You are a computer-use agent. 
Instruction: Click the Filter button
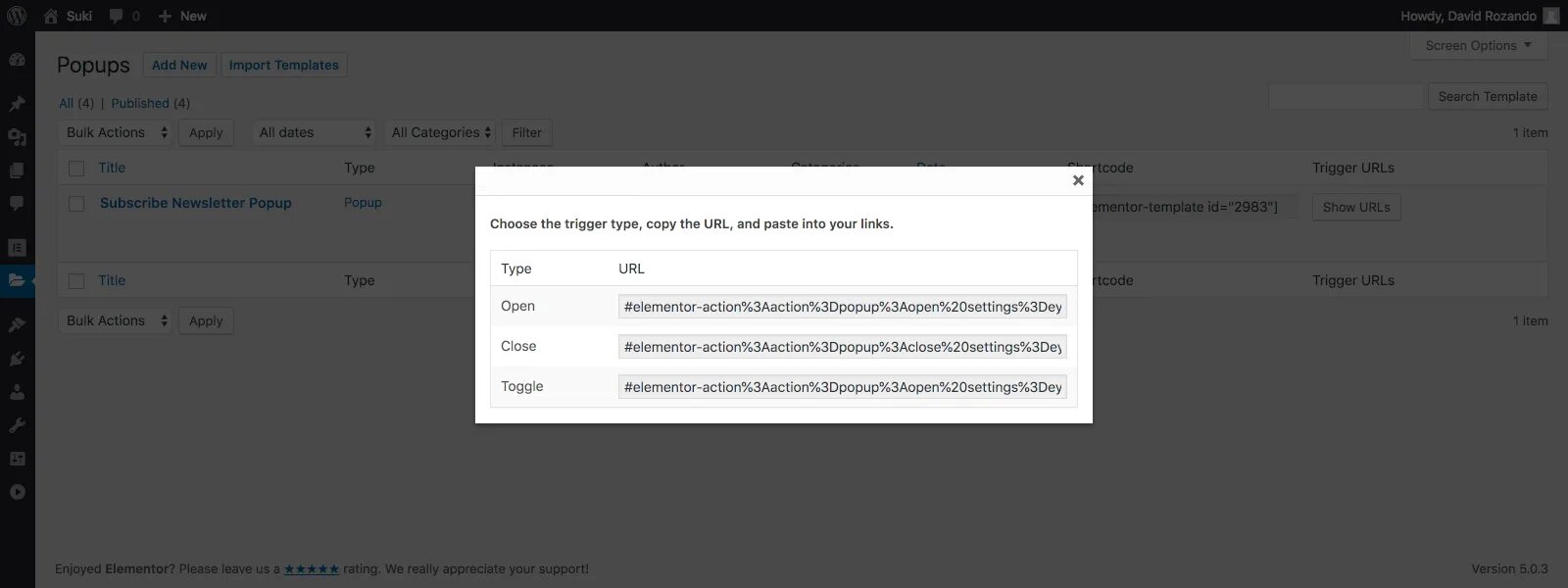point(526,132)
